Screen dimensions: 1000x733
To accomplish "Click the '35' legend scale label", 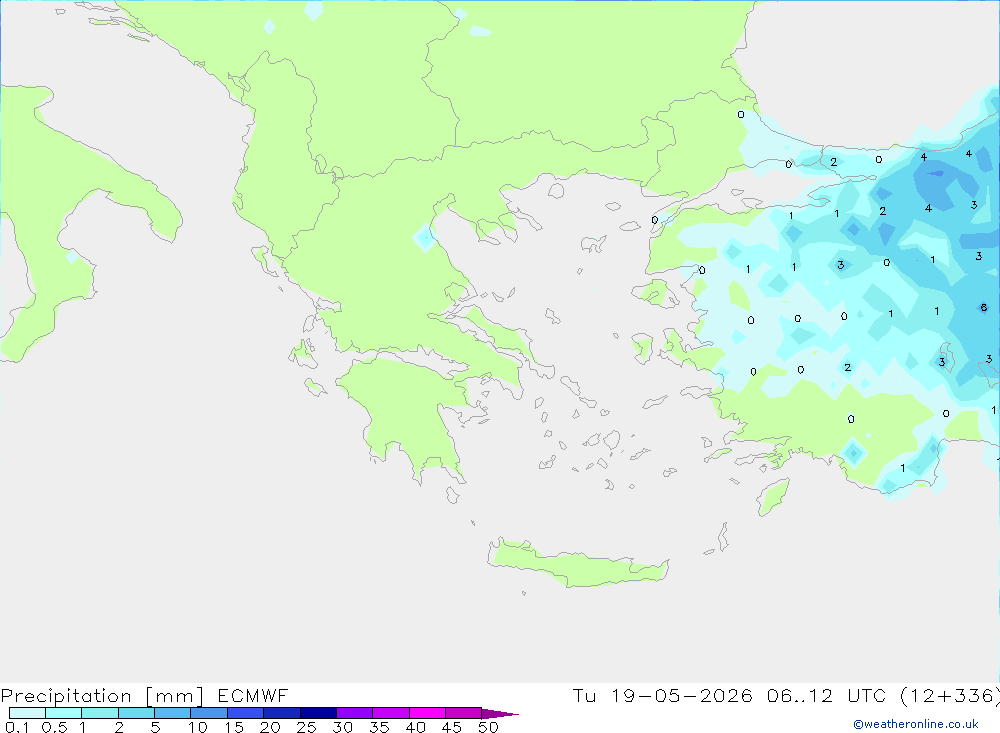I will [379, 727].
